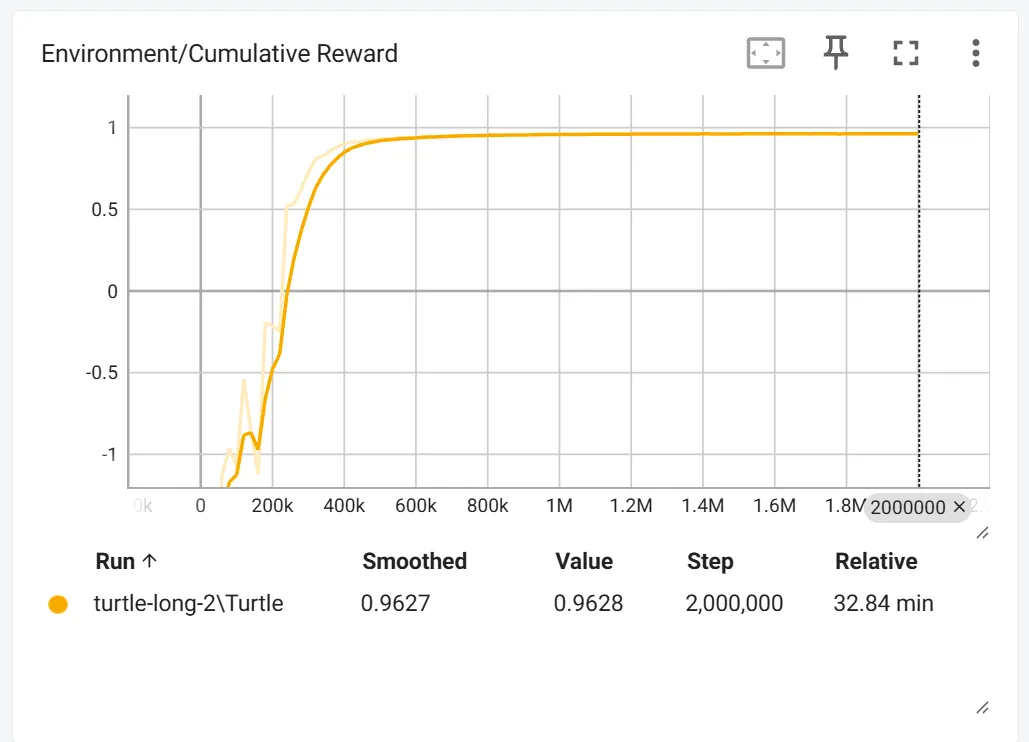Sort runs by clicking the Run header
Viewport: 1029px width, 742px height.
[x=127, y=561]
